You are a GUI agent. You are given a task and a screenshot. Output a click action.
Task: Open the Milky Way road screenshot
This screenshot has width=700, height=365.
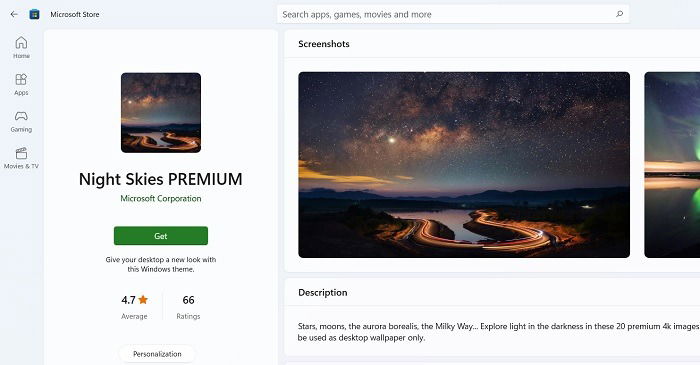click(464, 165)
